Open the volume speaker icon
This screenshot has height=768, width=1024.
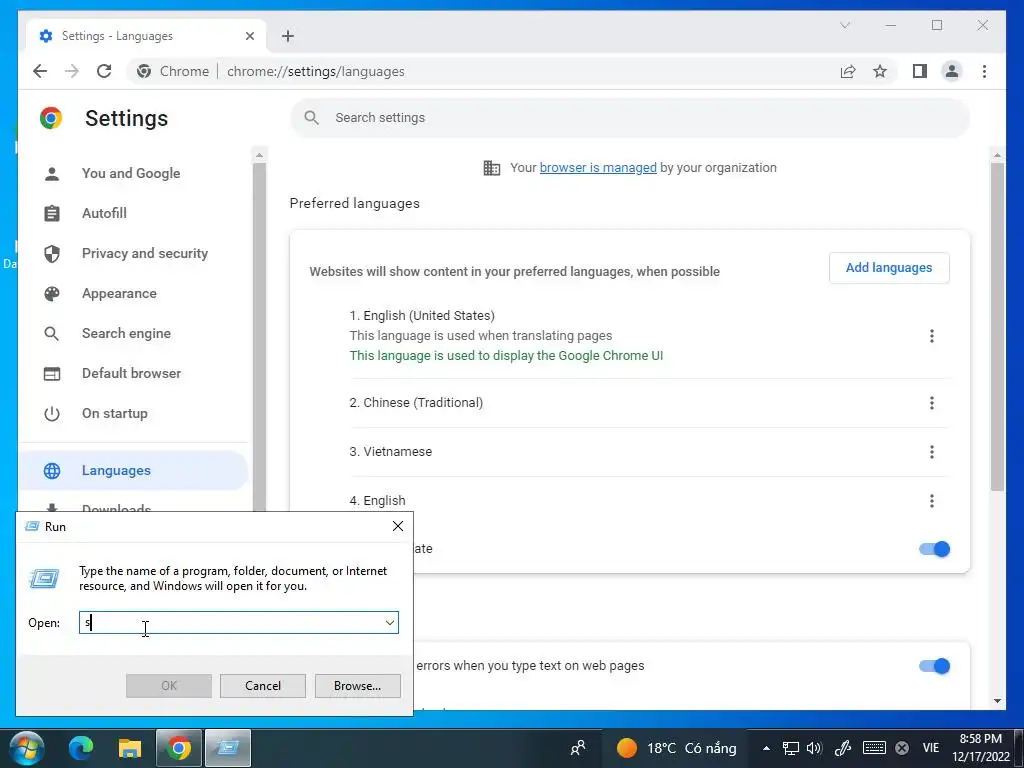[814, 748]
